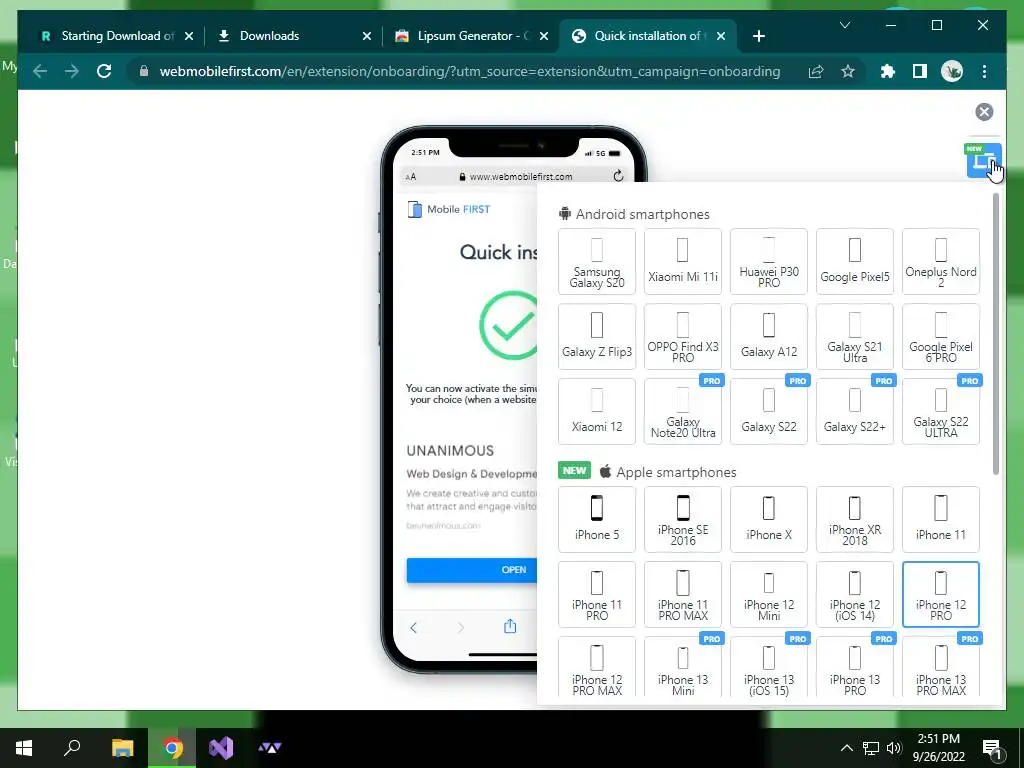
Task: Select Huawei P30 PRO device
Action: click(x=769, y=262)
